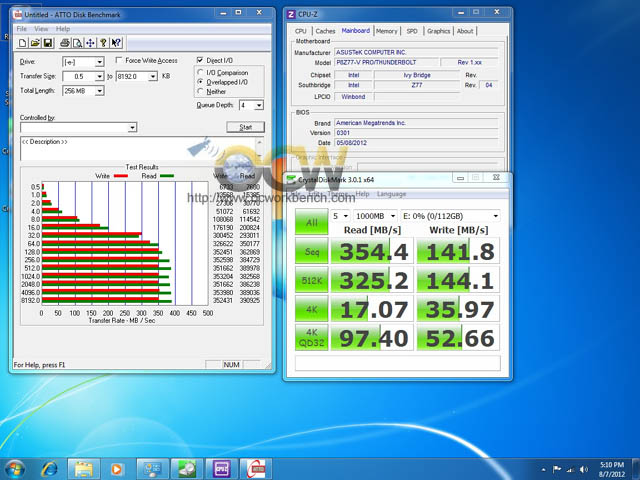Click the Print icon in ATTO toolbar
Screen dimensions: 640x480
[64, 43]
